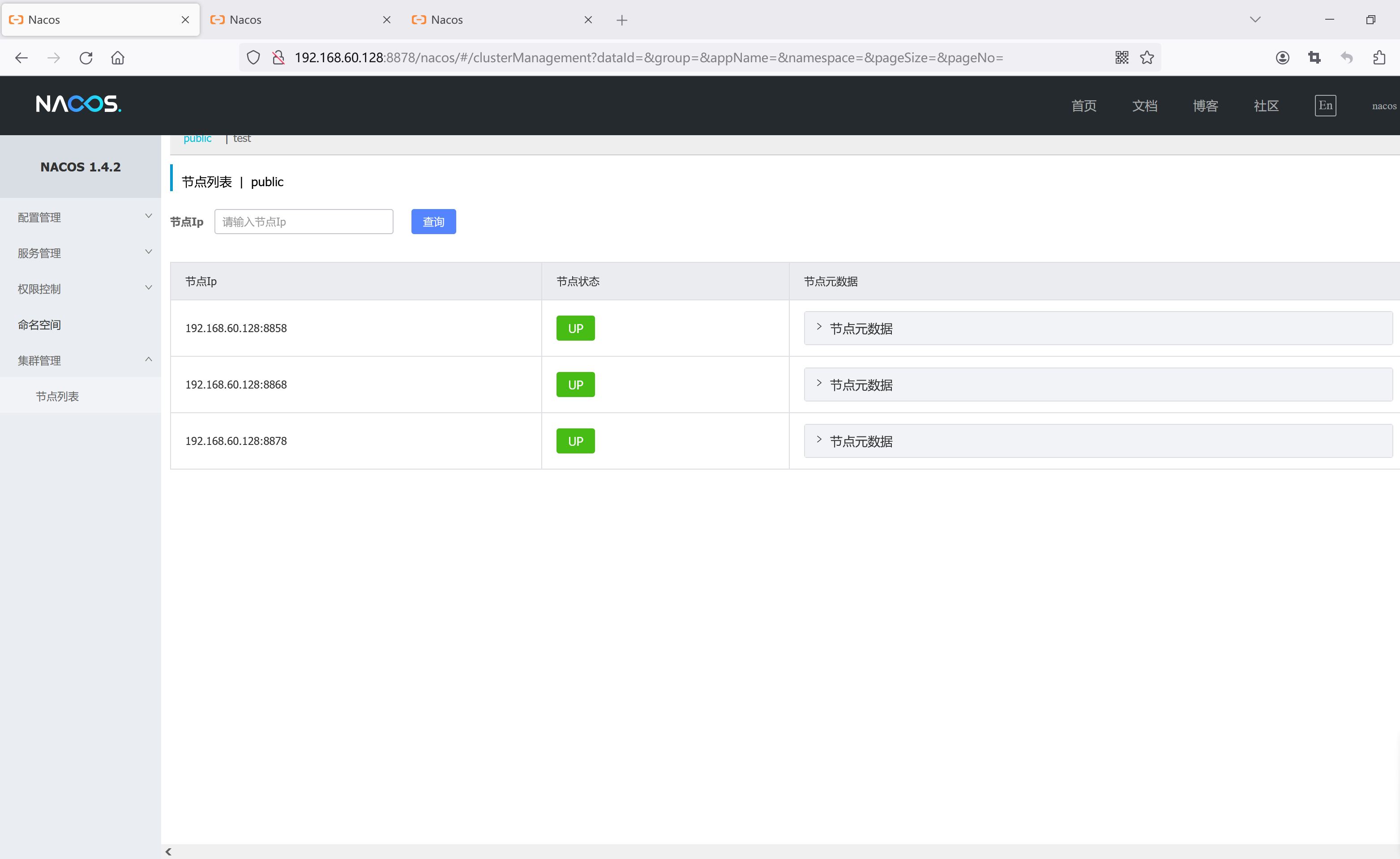Click the browser address bar URL
Screen dimensions: 1400x859
[649, 58]
